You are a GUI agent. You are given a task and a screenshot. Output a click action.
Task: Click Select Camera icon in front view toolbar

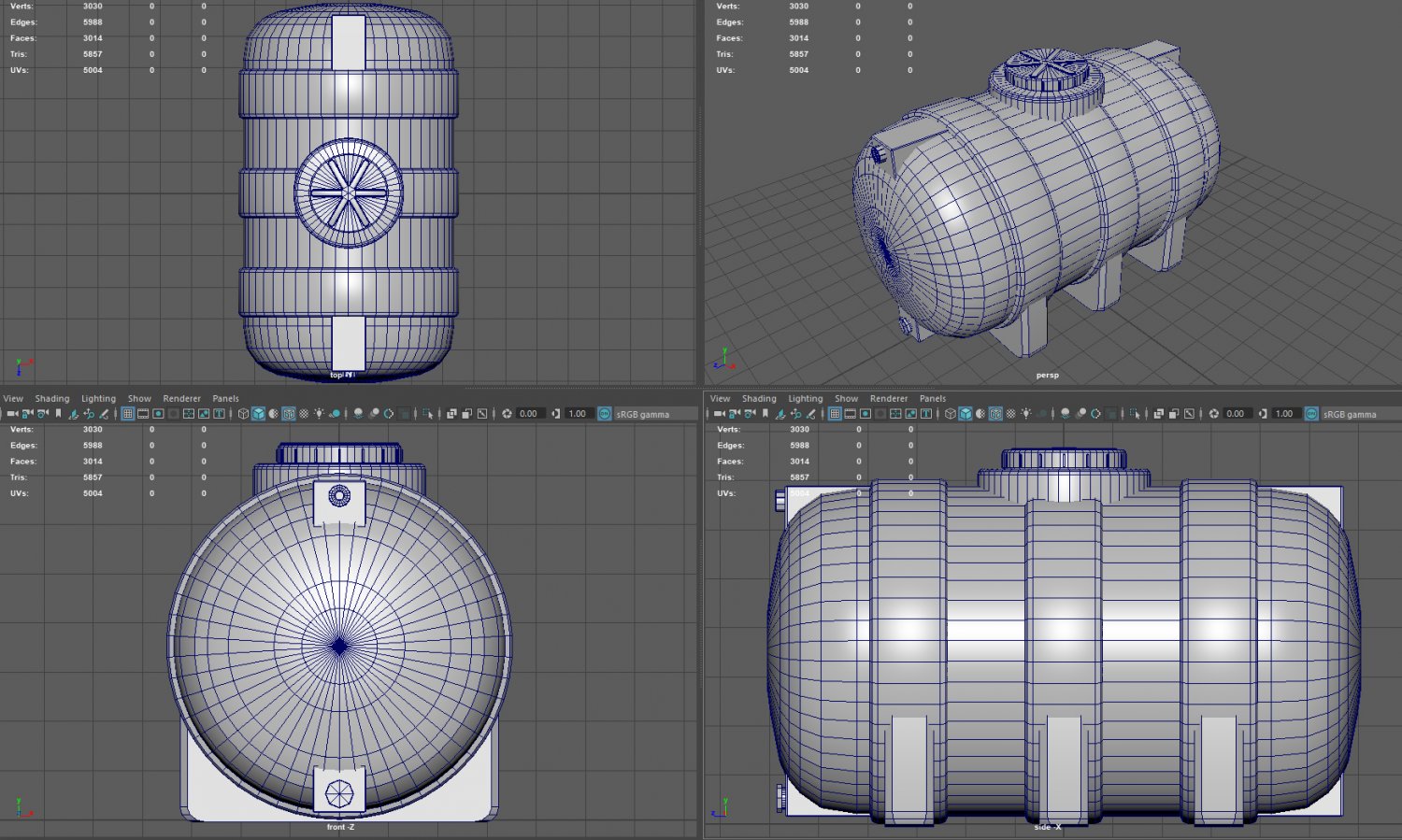tap(12, 414)
